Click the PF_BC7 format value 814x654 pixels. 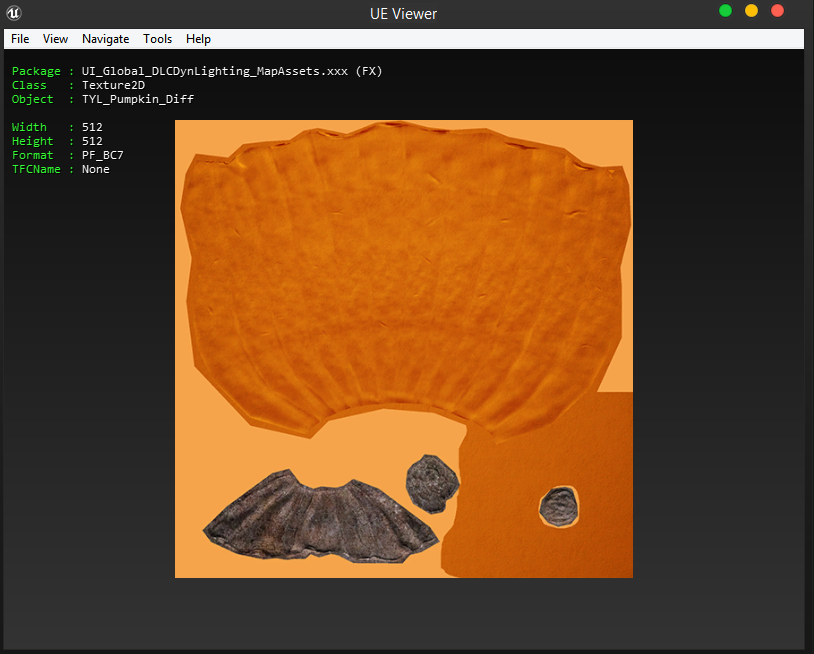point(103,156)
